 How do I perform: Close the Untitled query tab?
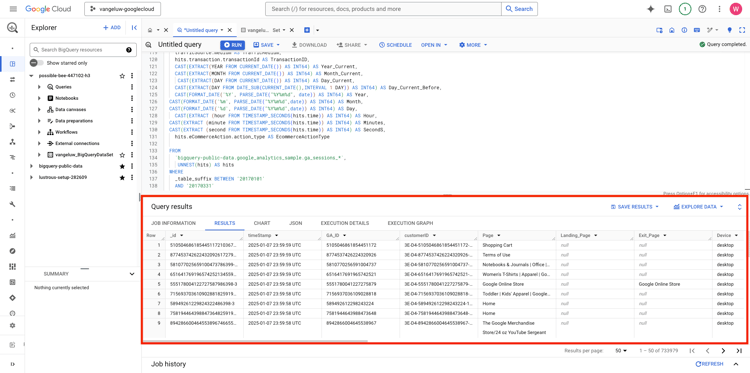[230, 30]
